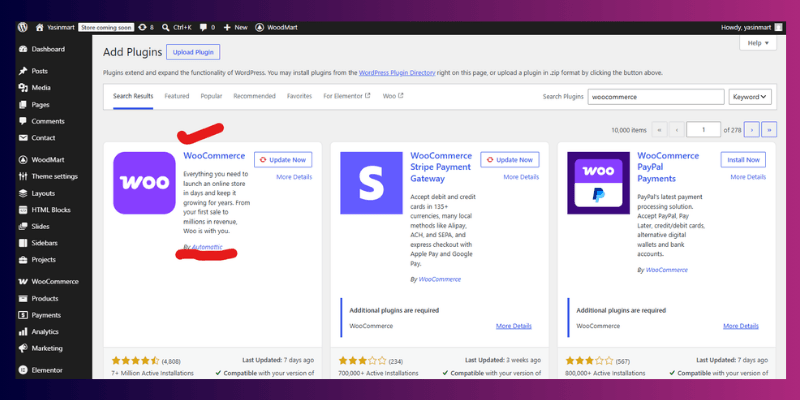Click the Search Plugins input field

pos(656,97)
